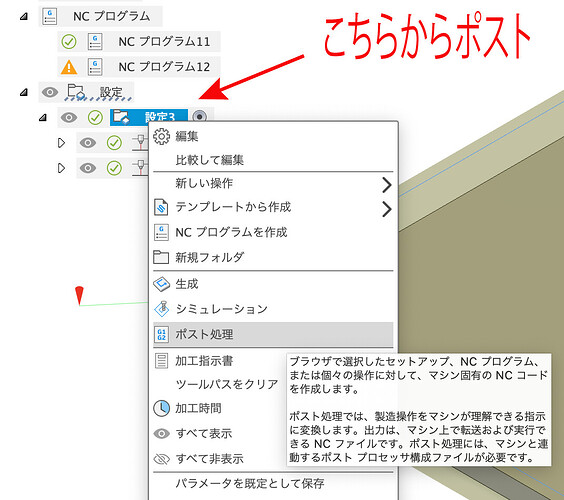Click the crossed eye icon next to すべて非表示
The width and height of the screenshot is (564, 500).
[x=162, y=459]
